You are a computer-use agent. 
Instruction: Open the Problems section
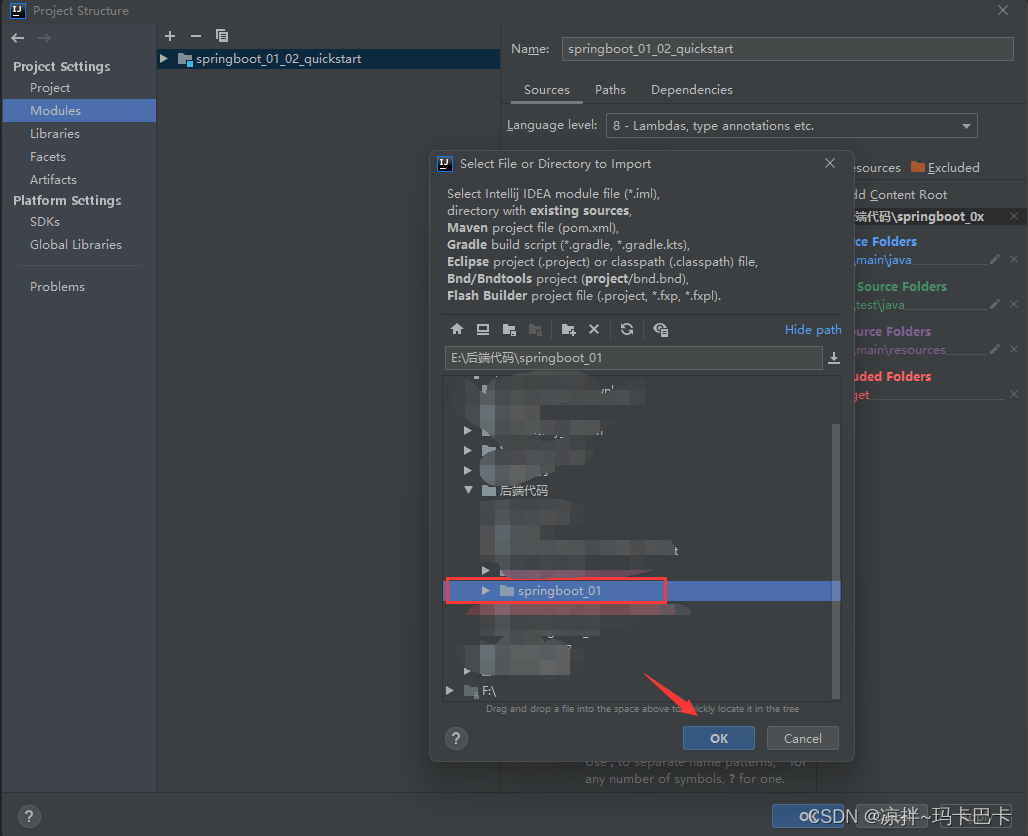point(57,287)
